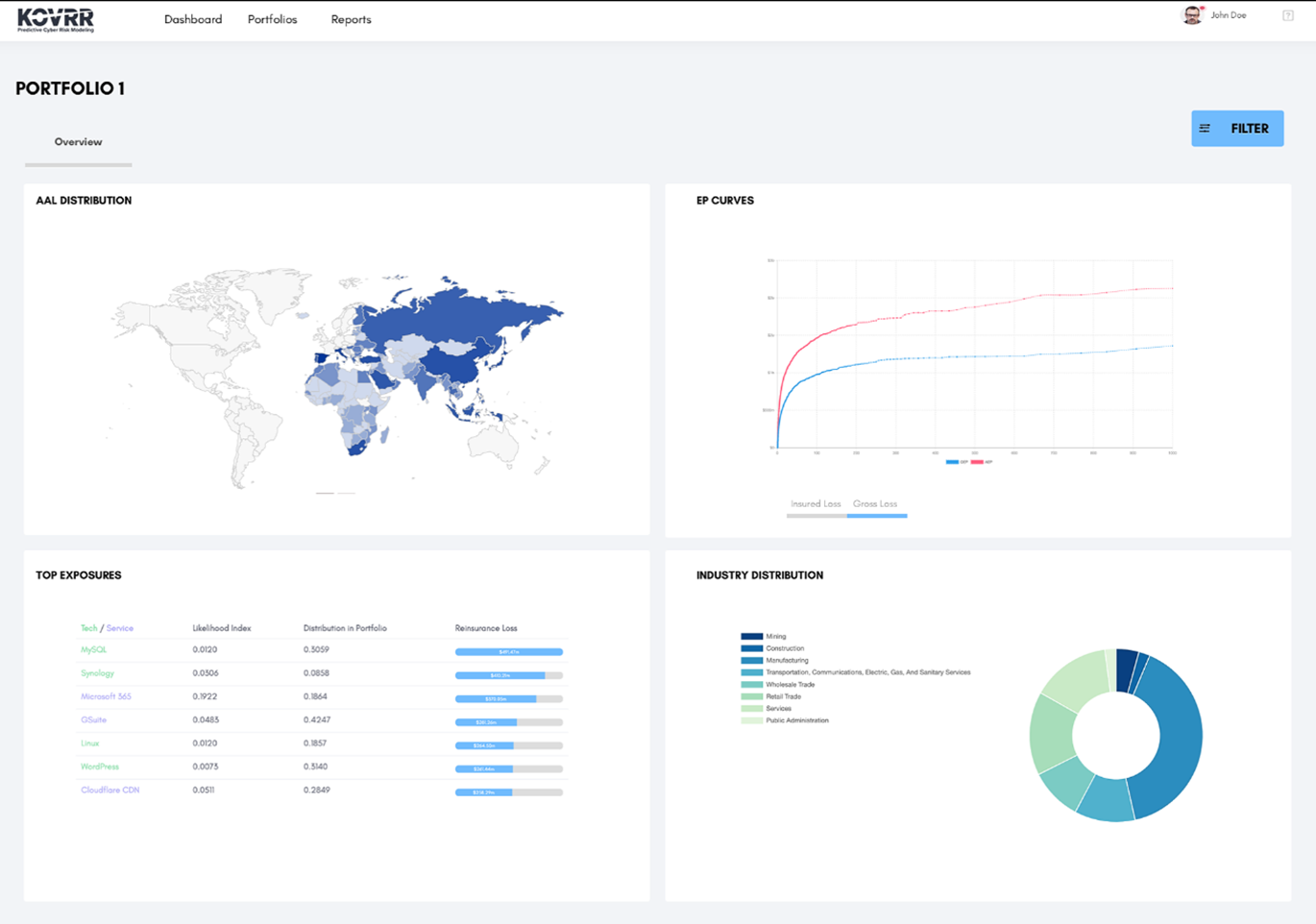Click the WordPress reinsurance loss bar
1316x924 pixels.
coord(509,768)
